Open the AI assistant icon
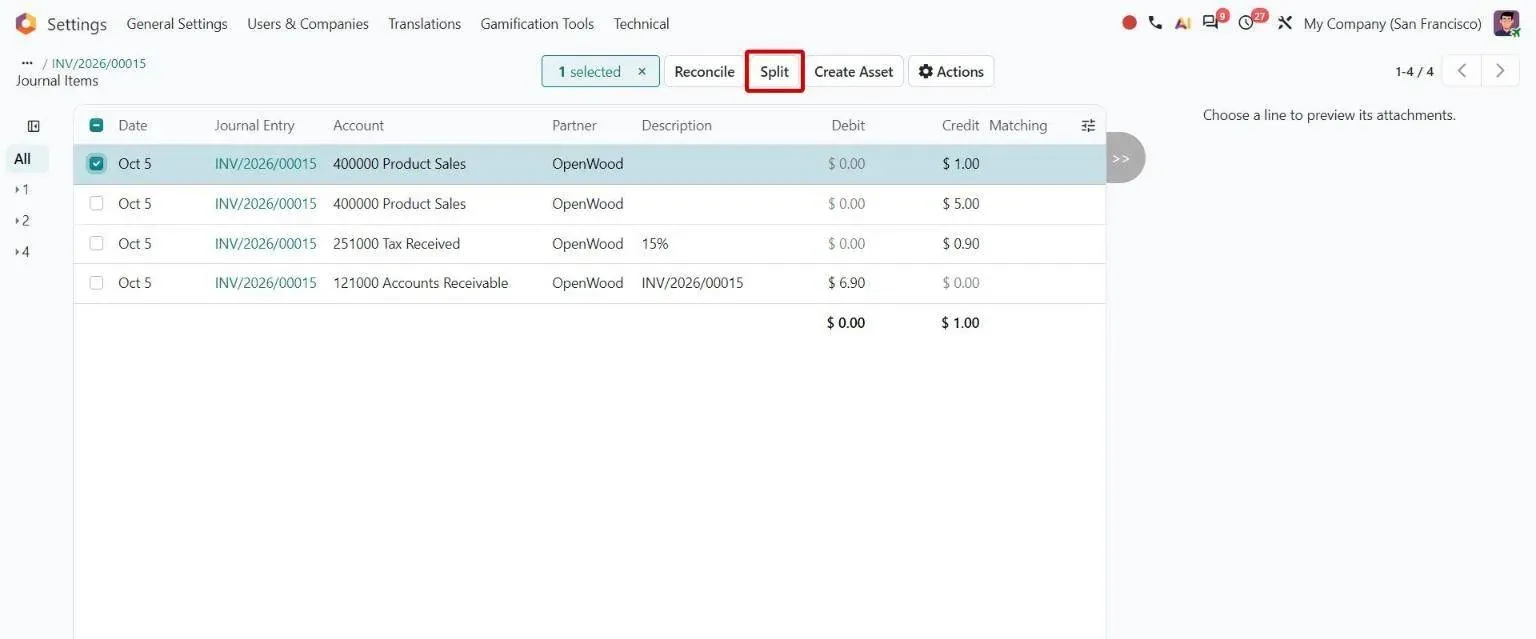This screenshot has width=1536, height=639. (1183, 23)
